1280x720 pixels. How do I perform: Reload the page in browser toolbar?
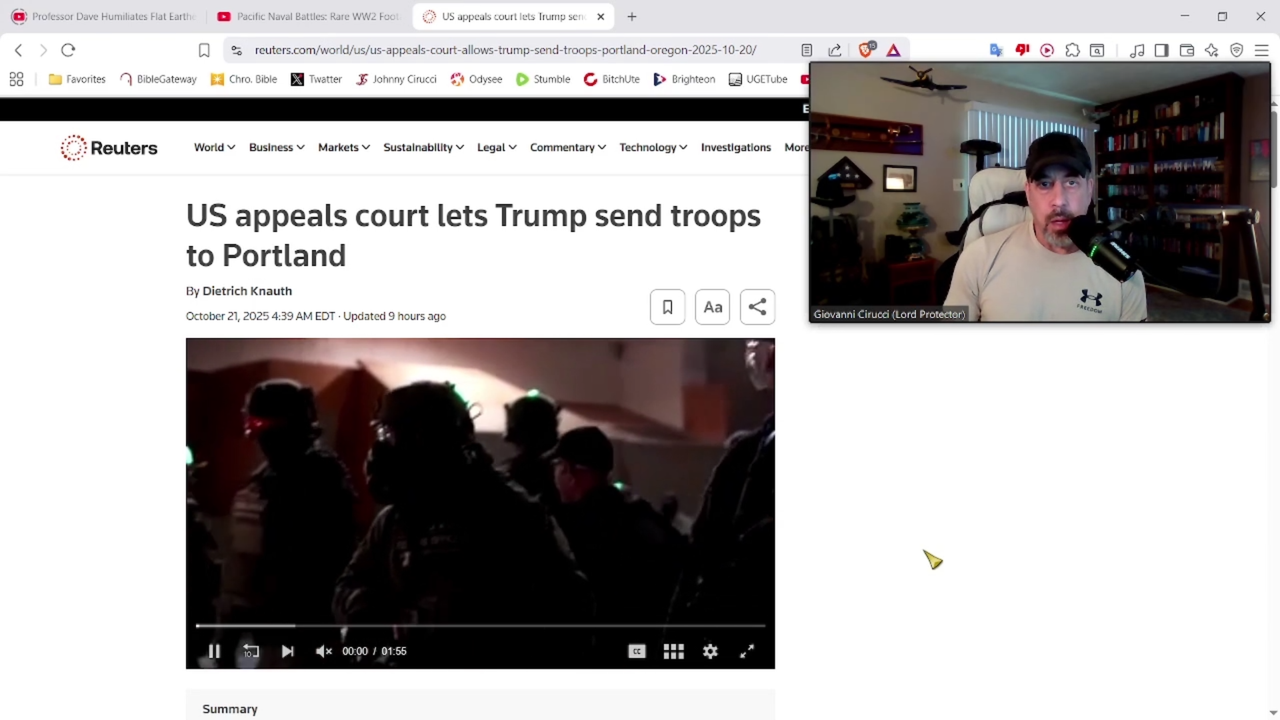pyautogui.click(x=68, y=50)
